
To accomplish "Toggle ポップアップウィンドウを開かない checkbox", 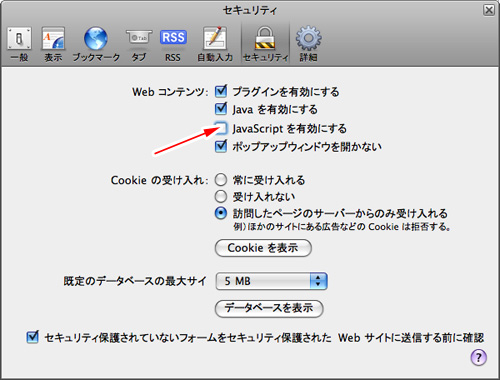I will 221,146.
